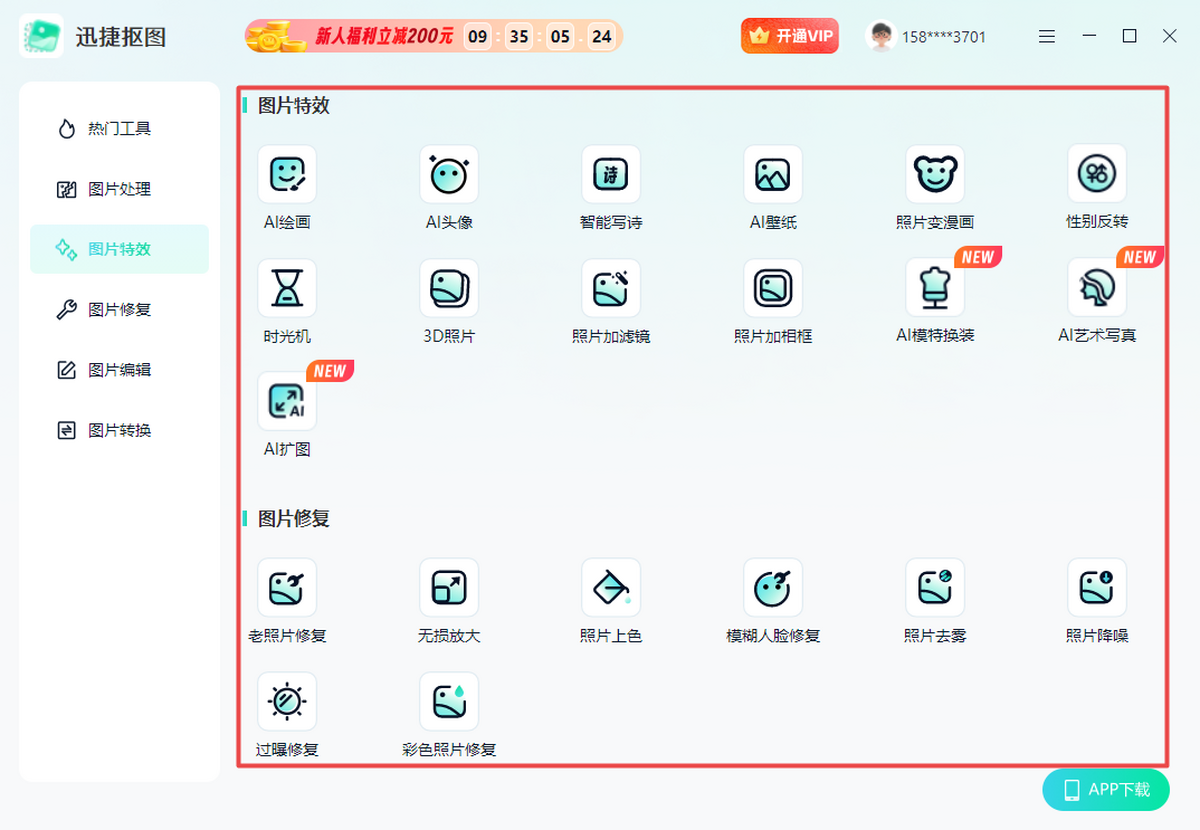Screen dimensions: 1200x830
Task: Go to 图片修复 in sidebar
Action: tap(119, 310)
